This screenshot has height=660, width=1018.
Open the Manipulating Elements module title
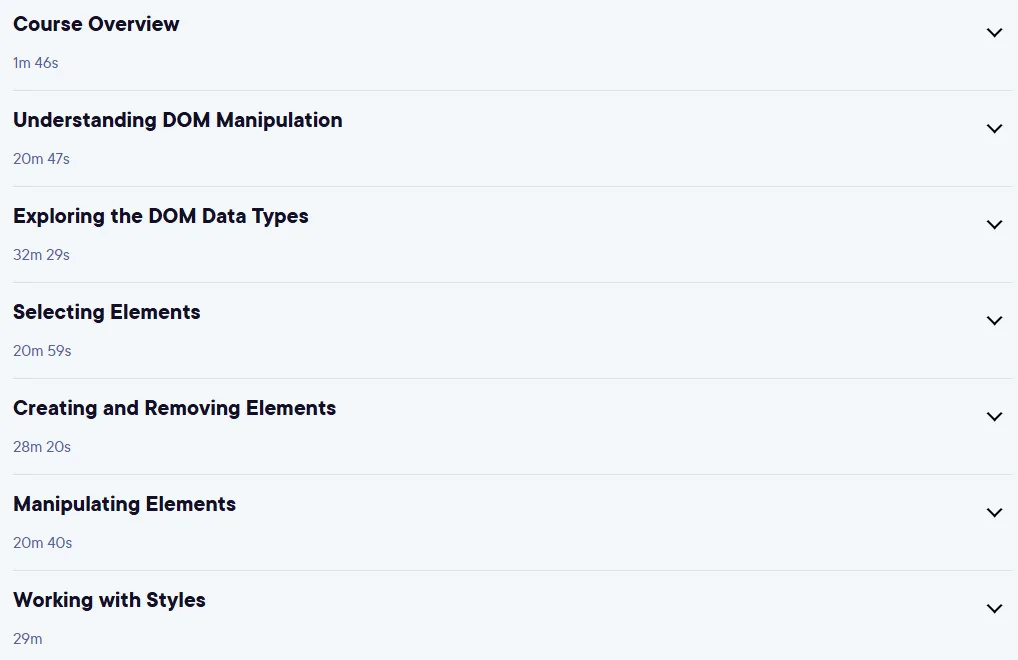tap(125, 504)
